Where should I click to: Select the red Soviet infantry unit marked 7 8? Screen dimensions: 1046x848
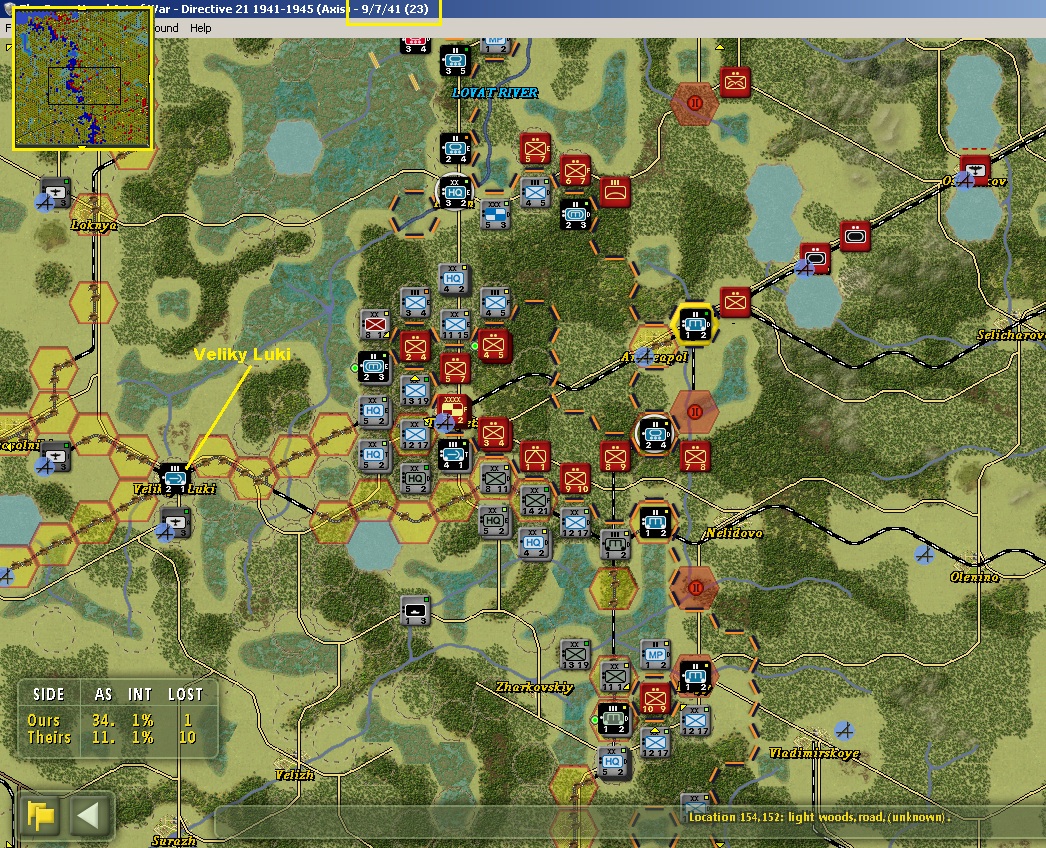[x=695, y=457]
